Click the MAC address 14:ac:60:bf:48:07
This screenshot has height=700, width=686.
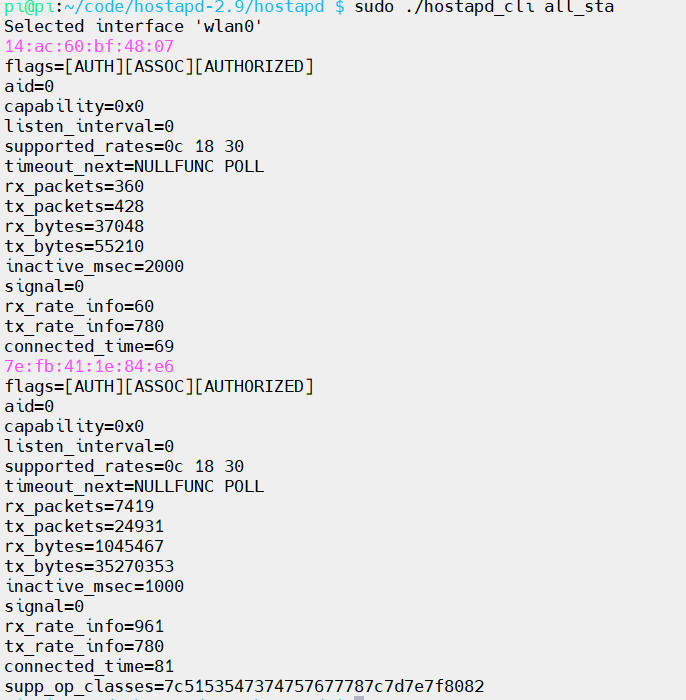[89, 46]
